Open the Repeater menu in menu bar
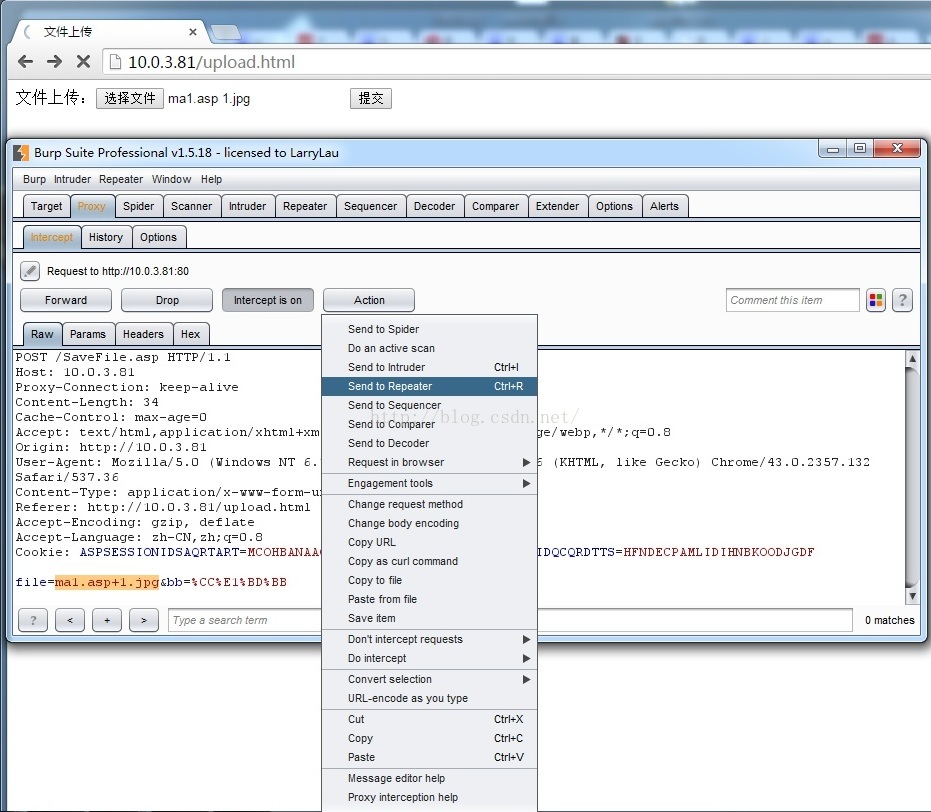Viewport: 931px width, 812px height. [121, 179]
